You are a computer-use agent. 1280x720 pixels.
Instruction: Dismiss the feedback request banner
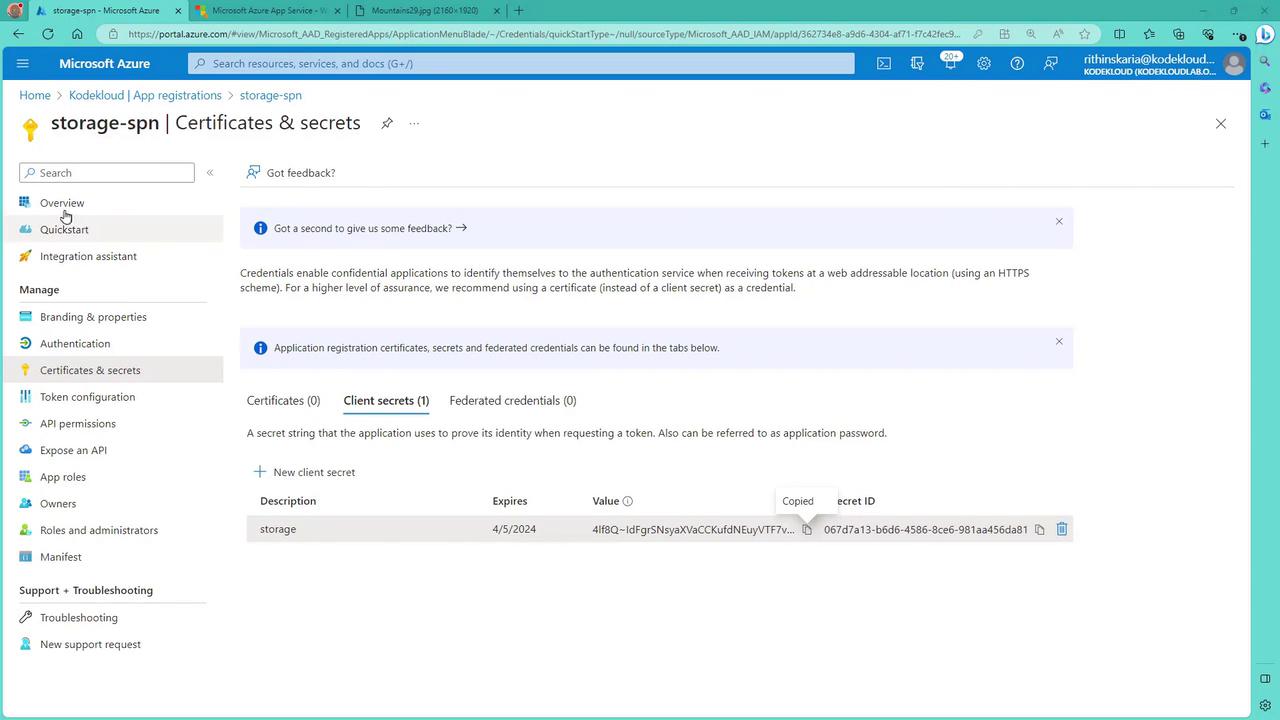[x=1059, y=221]
